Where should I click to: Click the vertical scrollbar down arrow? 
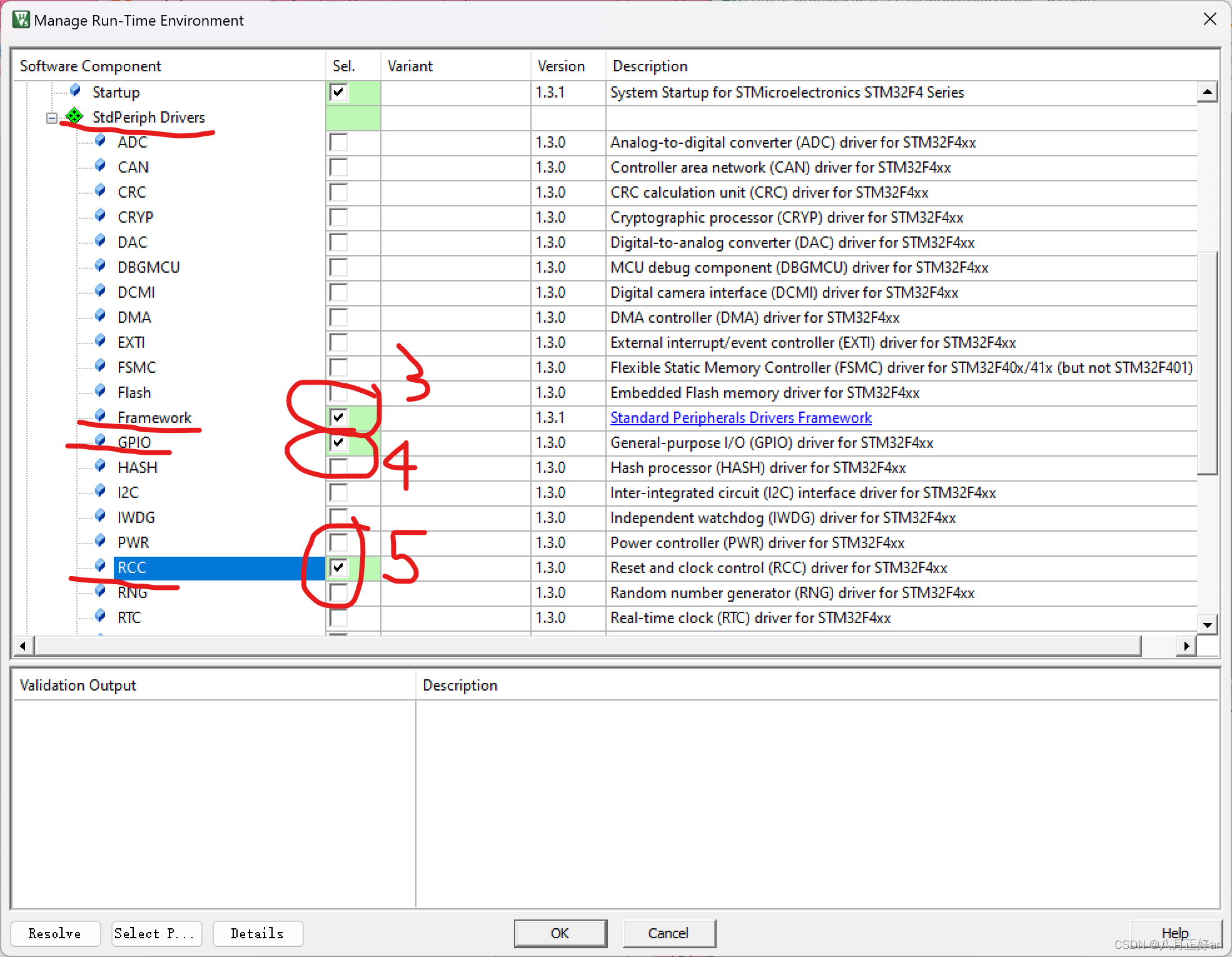(1207, 624)
